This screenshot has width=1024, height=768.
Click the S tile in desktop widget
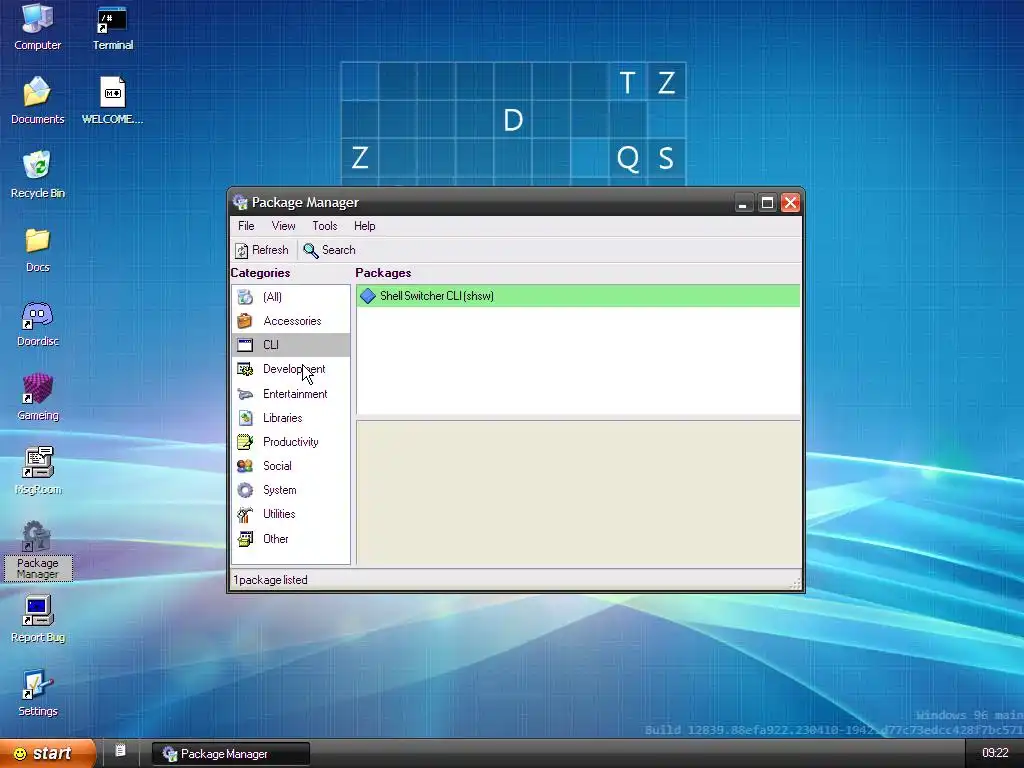pyautogui.click(x=666, y=158)
